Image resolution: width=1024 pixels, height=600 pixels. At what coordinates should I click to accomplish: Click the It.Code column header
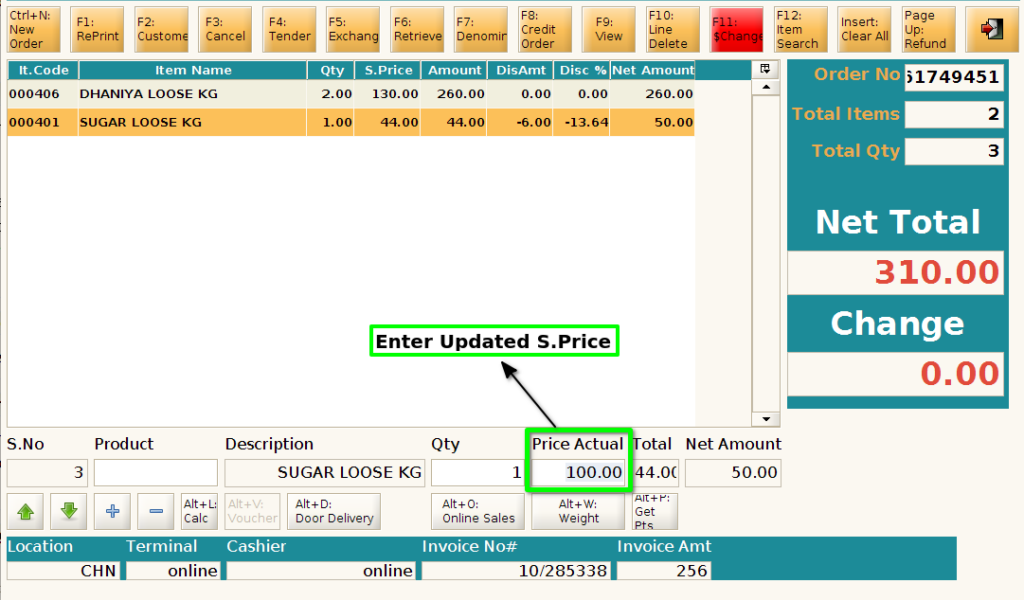pos(43,70)
